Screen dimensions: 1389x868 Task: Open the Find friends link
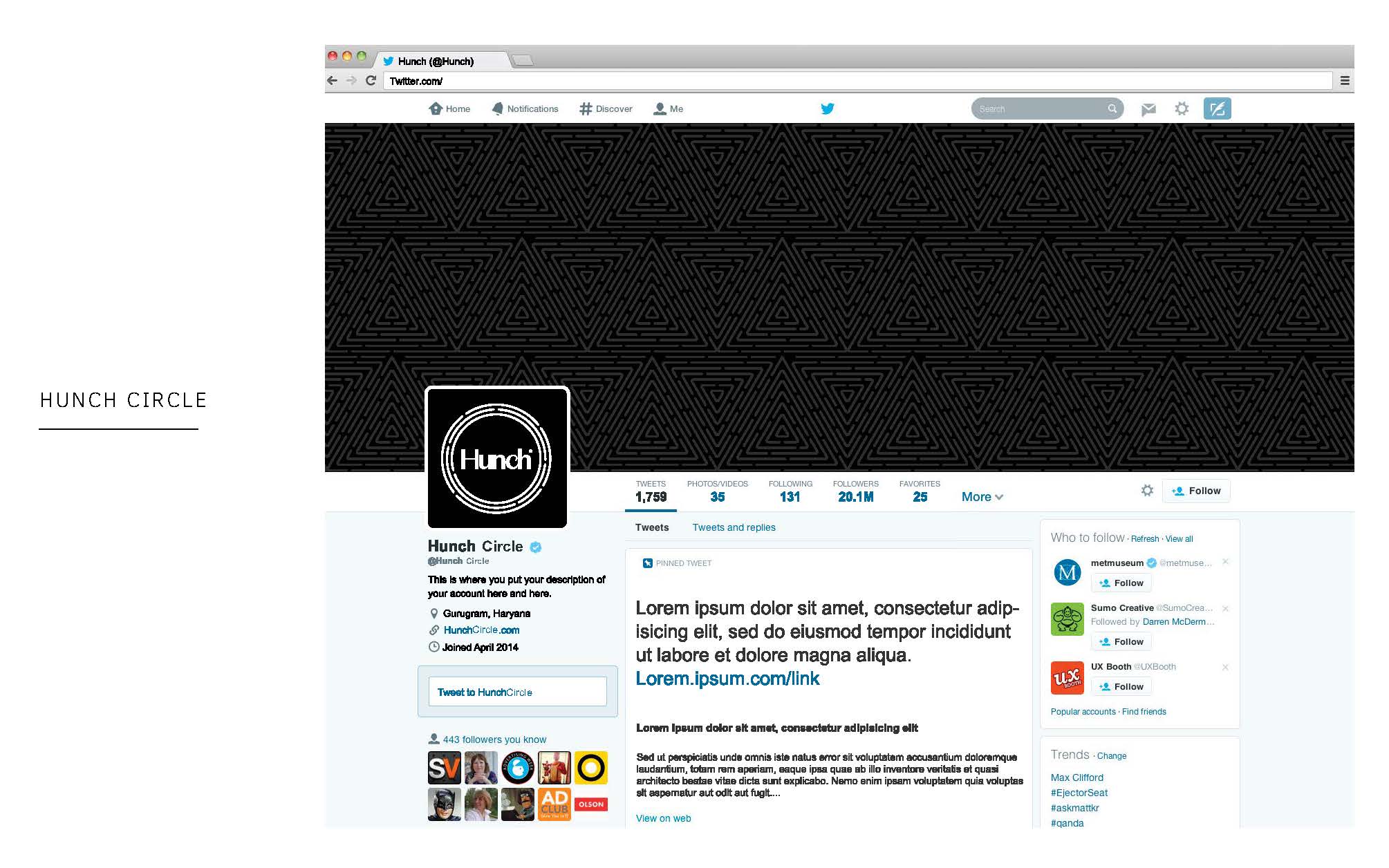tap(1144, 712)
